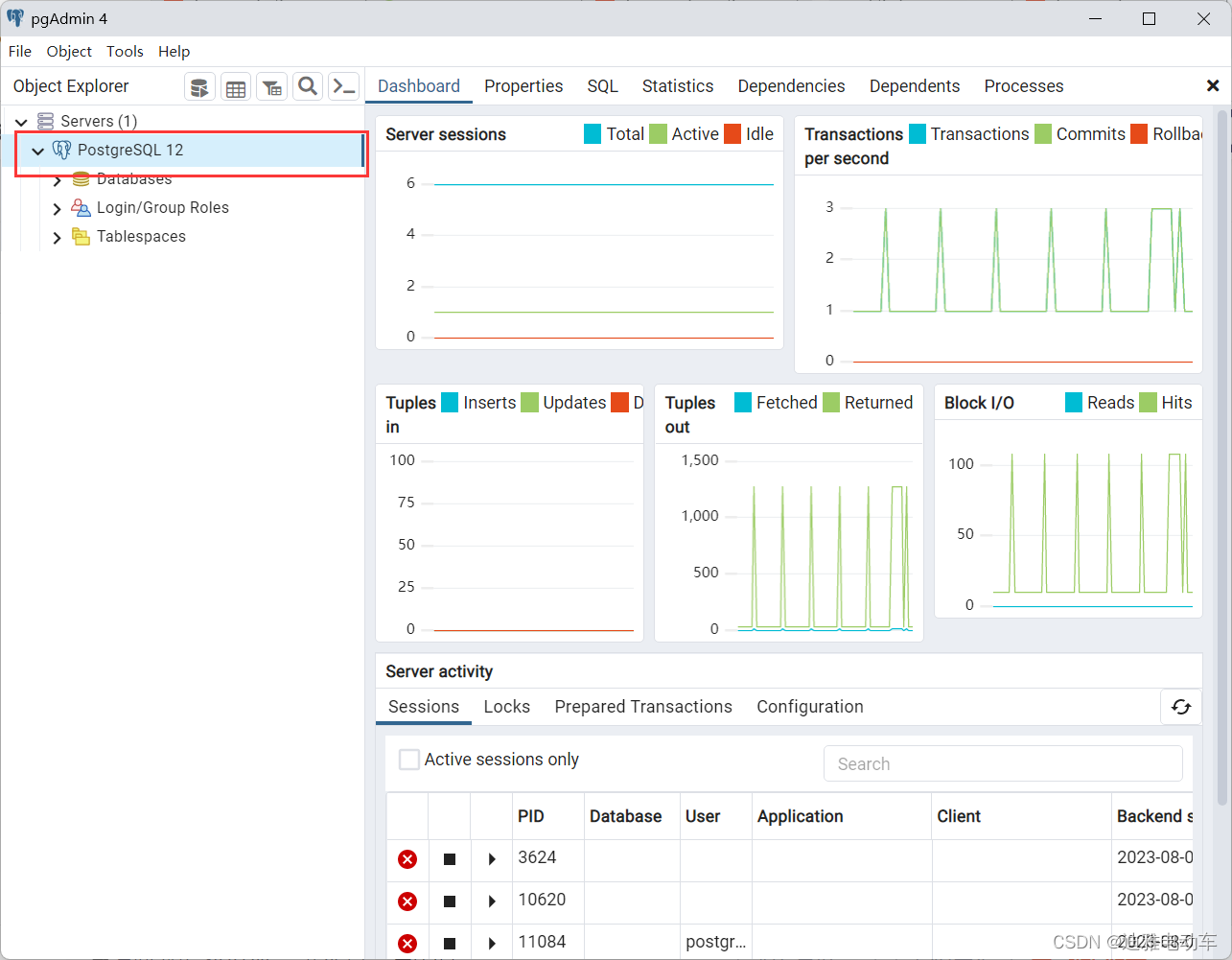The width and height of the screenshot is (1232, 960).
Task: Open the Query Tool icon in Object Explorer
Action: [x=199, y=87]
